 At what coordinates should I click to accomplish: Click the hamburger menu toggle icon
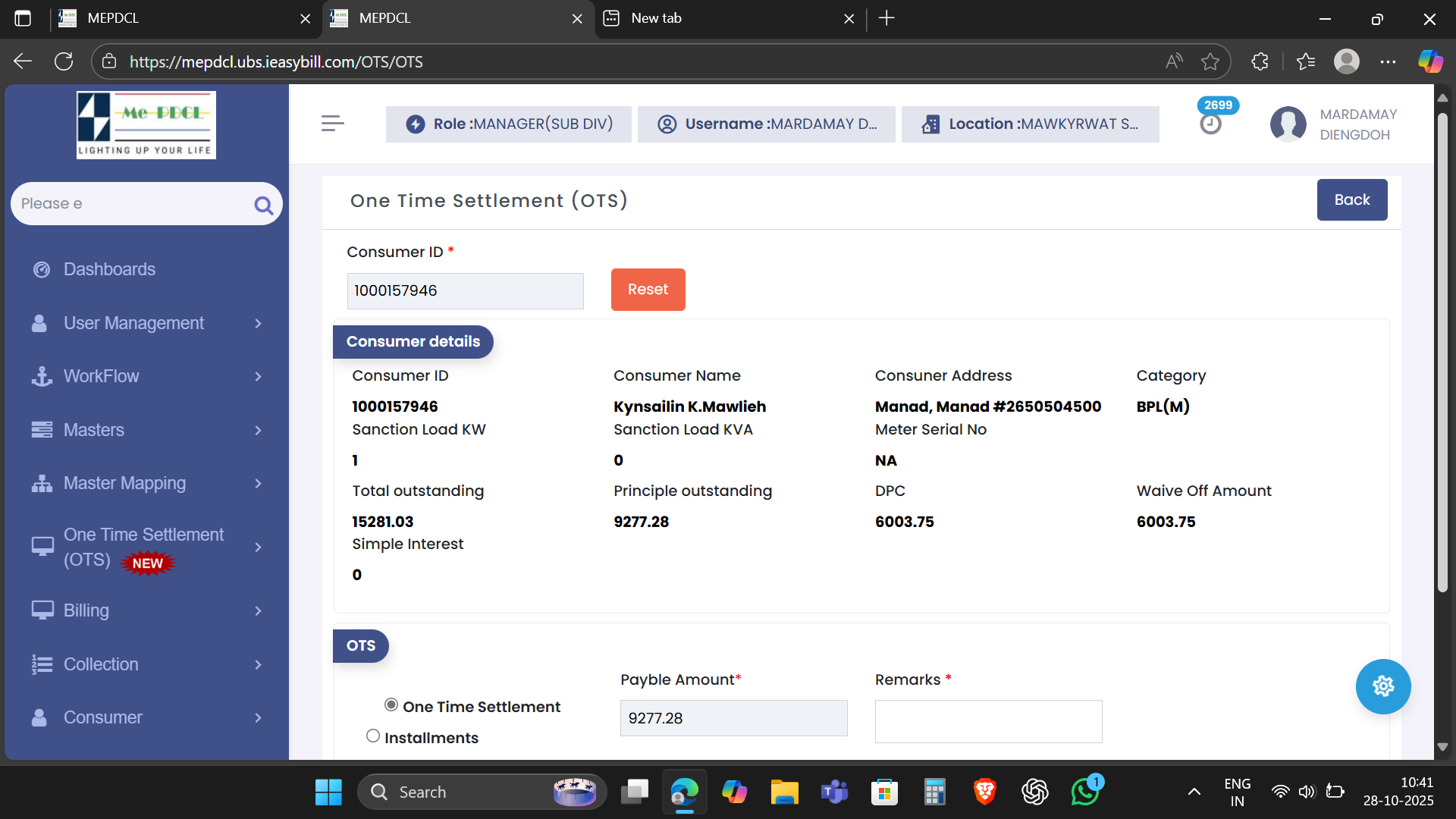click(332, 124)
